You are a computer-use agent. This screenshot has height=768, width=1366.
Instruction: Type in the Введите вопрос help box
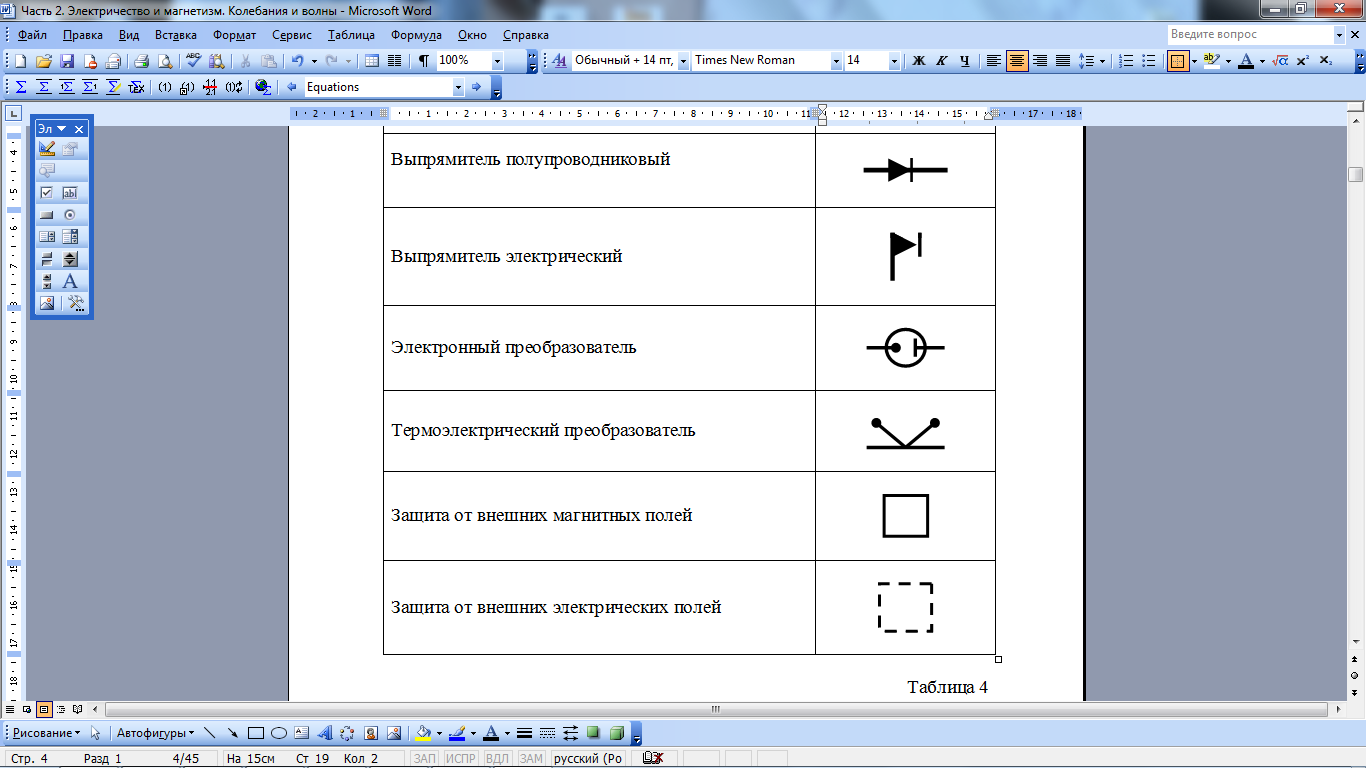tap(1250, 34)
